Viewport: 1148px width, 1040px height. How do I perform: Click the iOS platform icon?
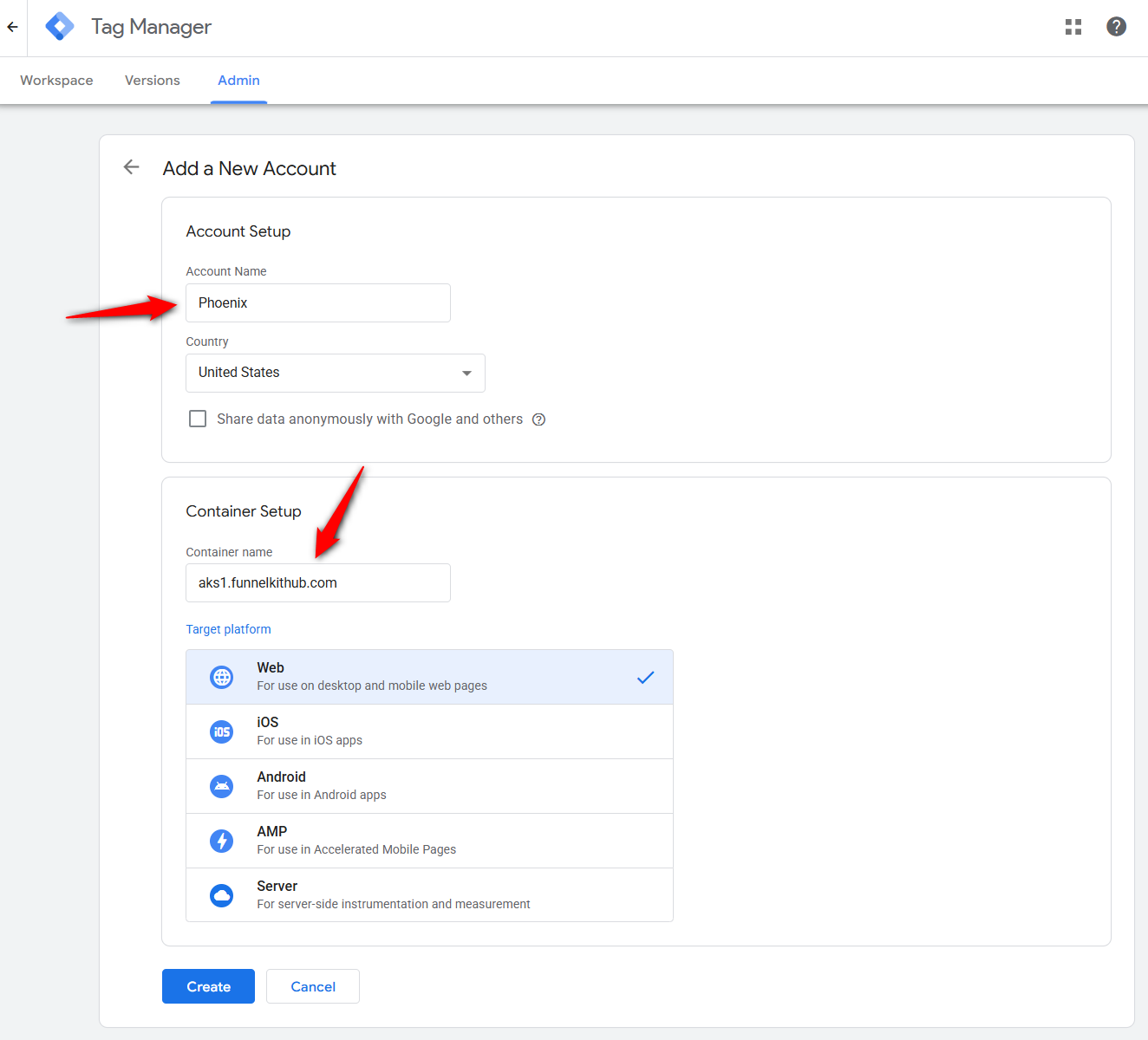coord(222,731)
